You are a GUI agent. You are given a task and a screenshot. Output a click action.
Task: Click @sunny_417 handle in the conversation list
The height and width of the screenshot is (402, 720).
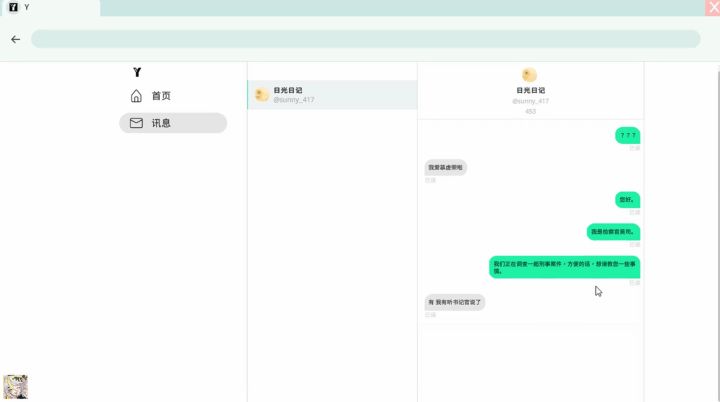pyautogui.click(x=294, y=100)
